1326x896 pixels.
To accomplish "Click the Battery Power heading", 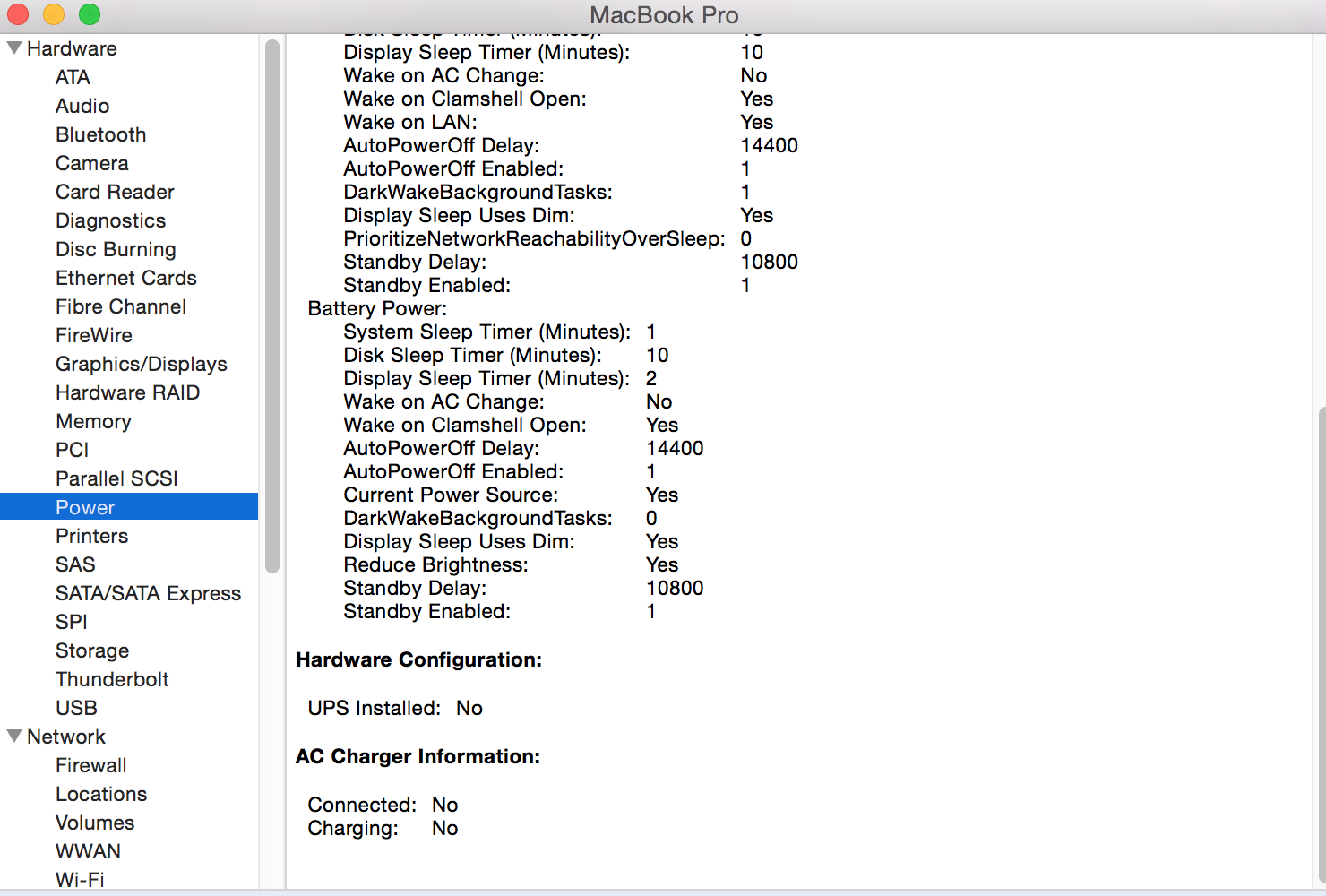I will (x=377, y=308).
